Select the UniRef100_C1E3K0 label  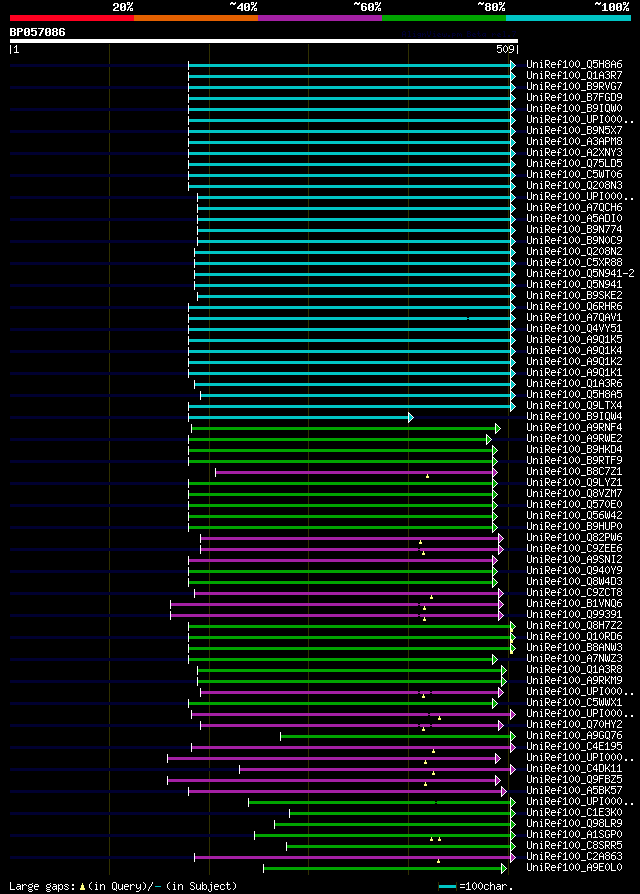click(574, 812)
